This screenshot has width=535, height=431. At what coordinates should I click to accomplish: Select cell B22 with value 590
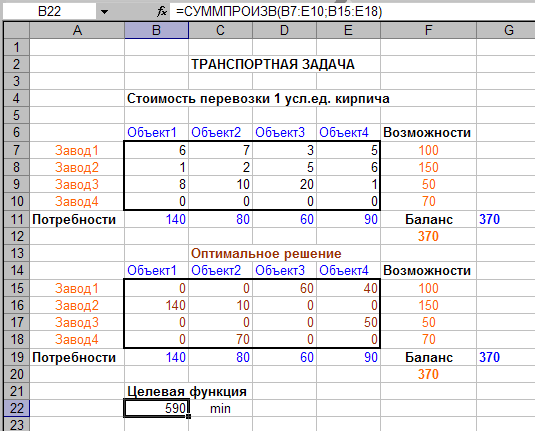pos(156,408)
